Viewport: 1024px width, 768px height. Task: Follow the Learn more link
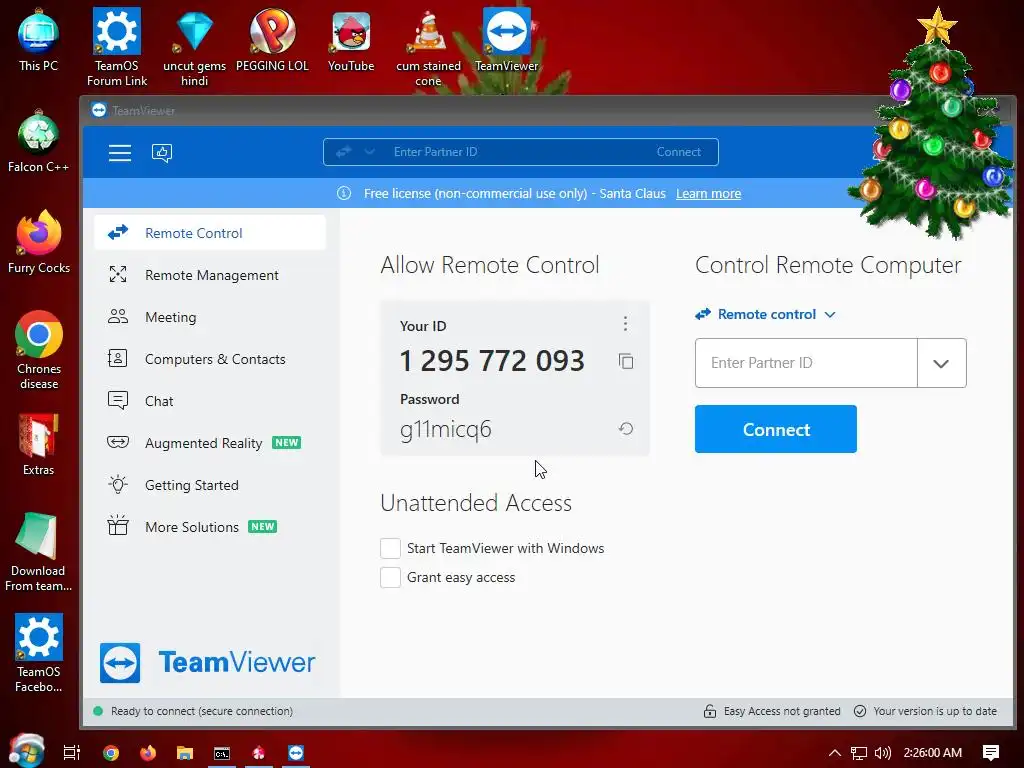click(708, 193)
